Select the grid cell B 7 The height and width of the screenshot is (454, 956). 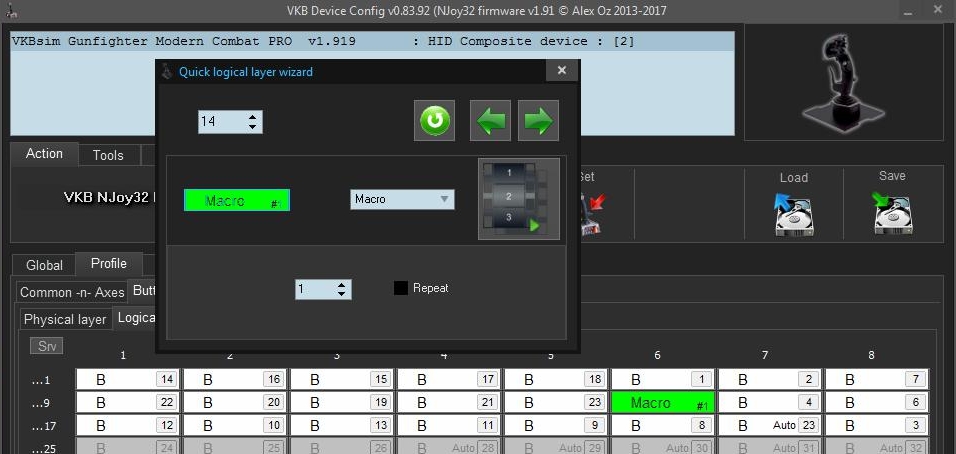(877, 380)
